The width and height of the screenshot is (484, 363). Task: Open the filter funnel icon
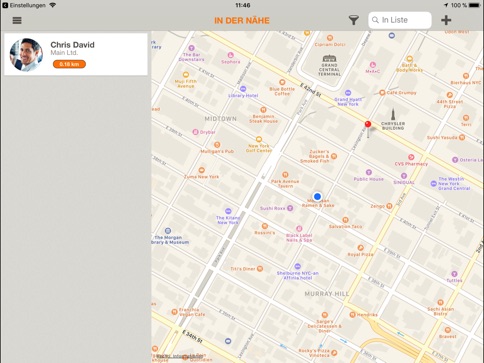[354, 20]
